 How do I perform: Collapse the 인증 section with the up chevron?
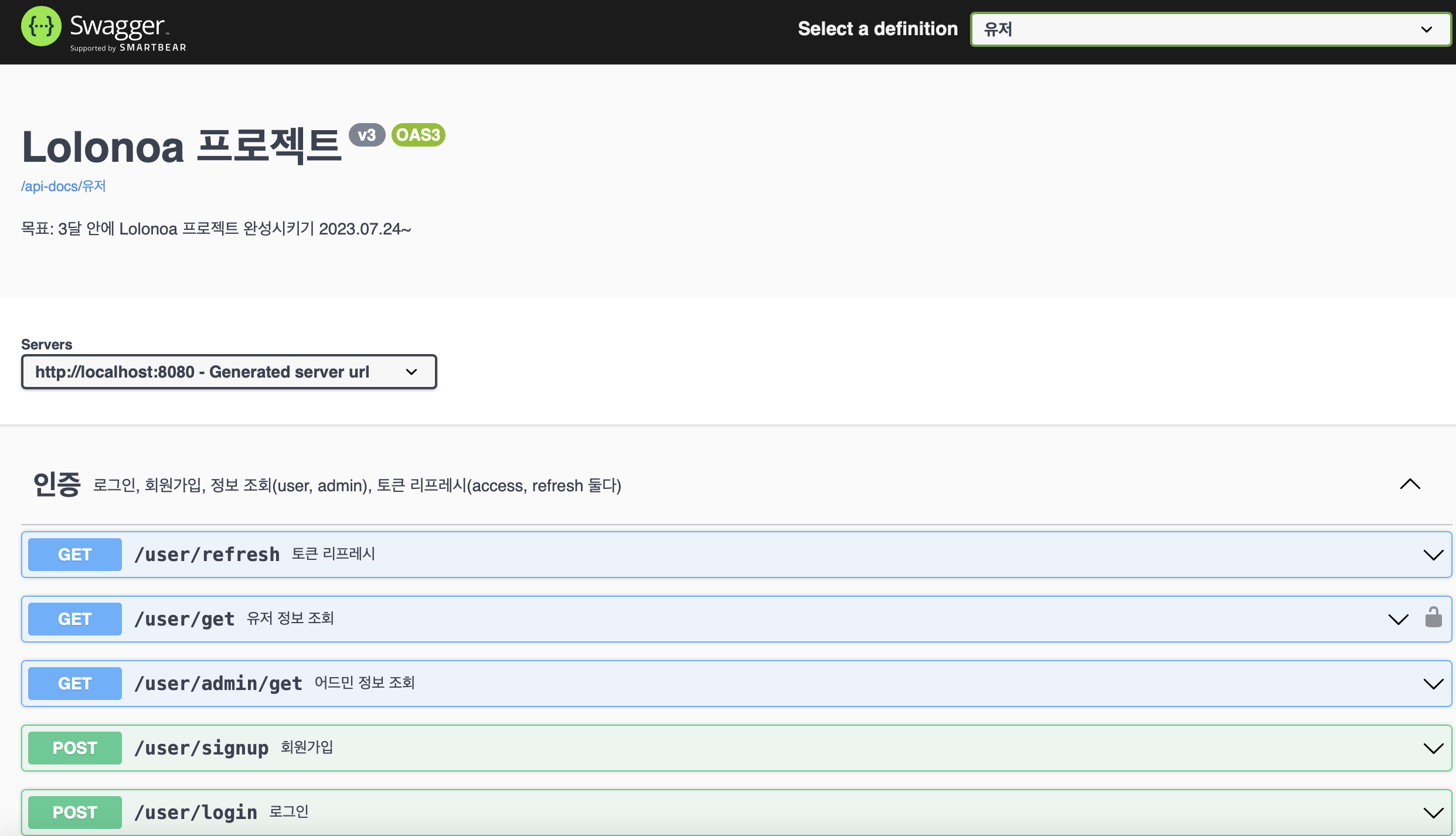click(x=1410, y=484)
